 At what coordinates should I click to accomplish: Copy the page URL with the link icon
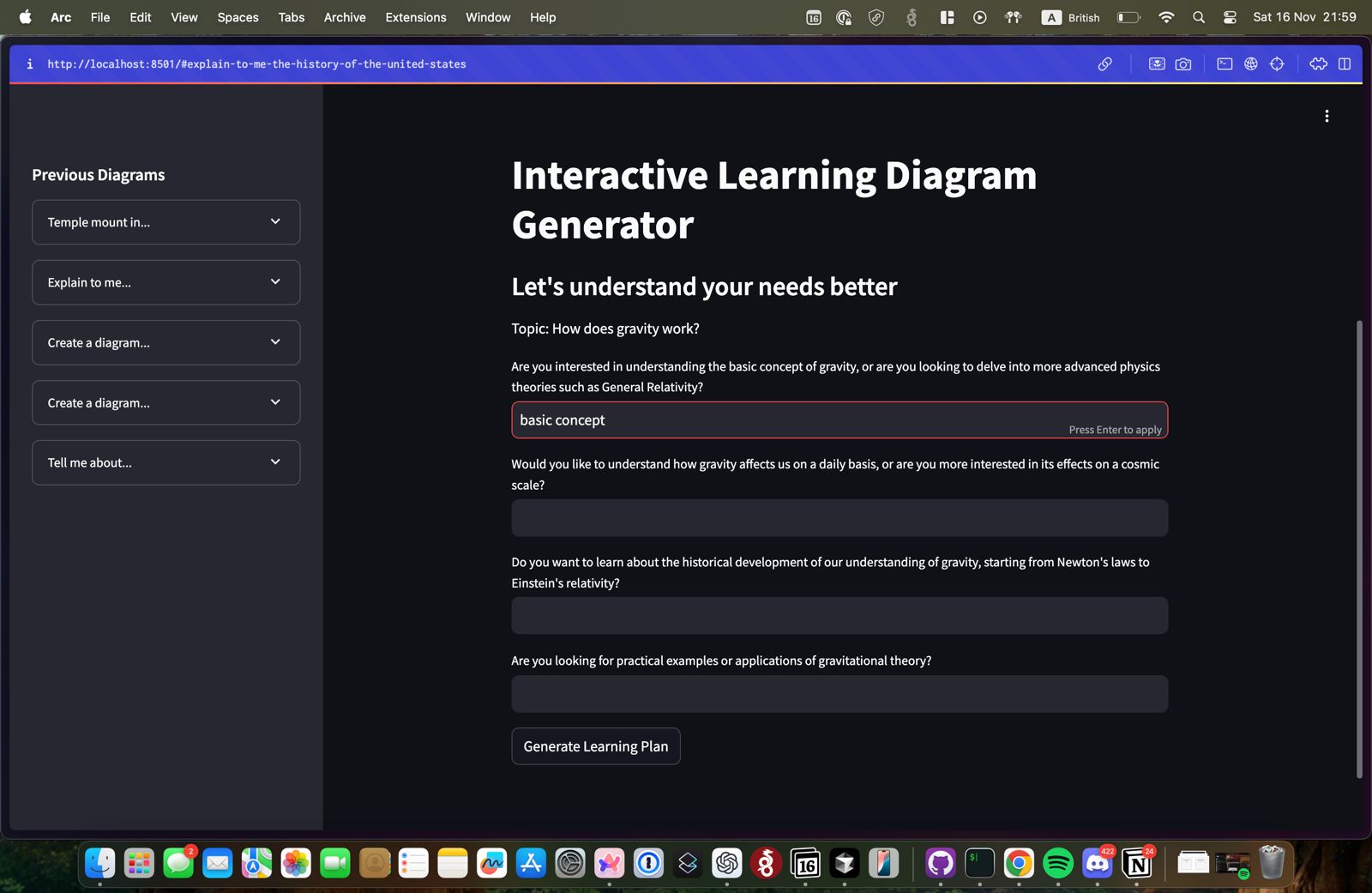(1105, 64)
